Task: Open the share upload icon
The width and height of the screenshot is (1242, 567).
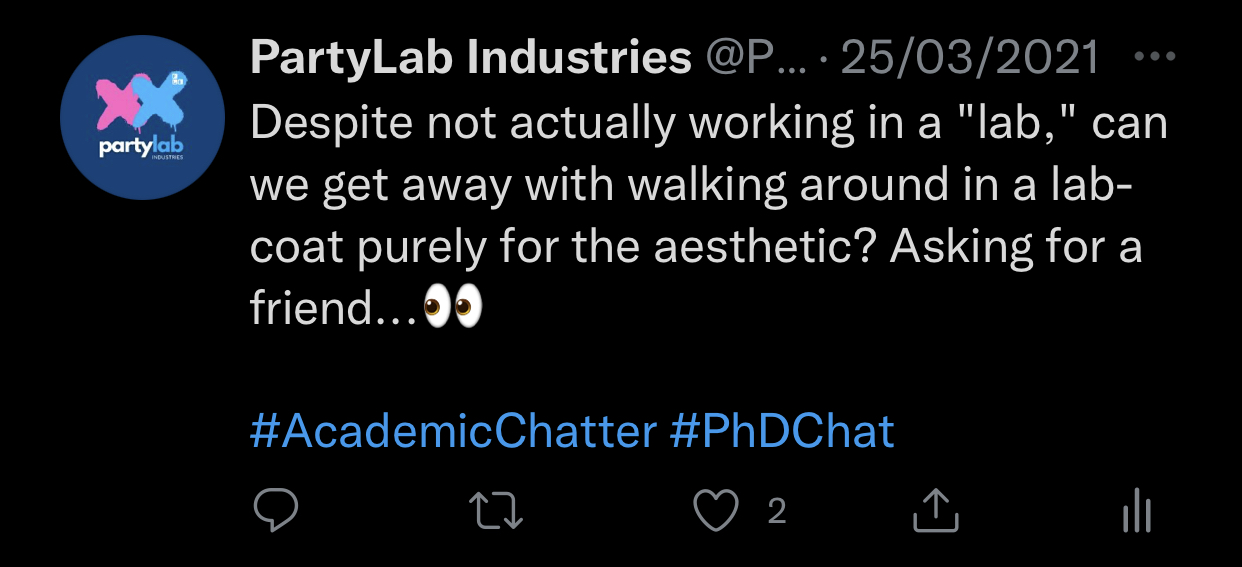Action: pyautogui.click(x=936, y=512)
